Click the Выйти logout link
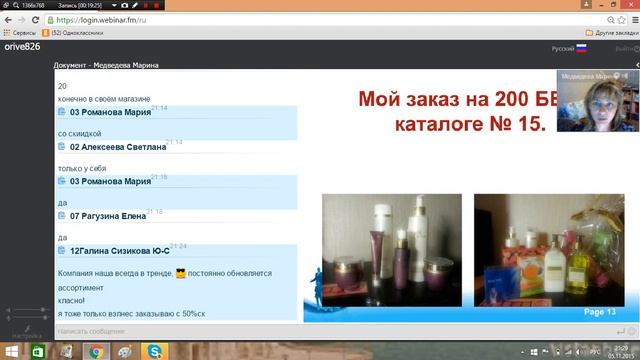 tap(627, 49)
